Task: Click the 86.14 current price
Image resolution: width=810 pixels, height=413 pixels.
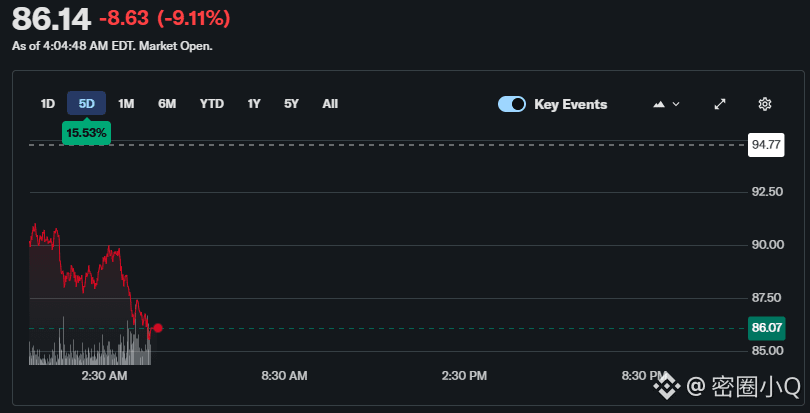Action: click(51, 19)
